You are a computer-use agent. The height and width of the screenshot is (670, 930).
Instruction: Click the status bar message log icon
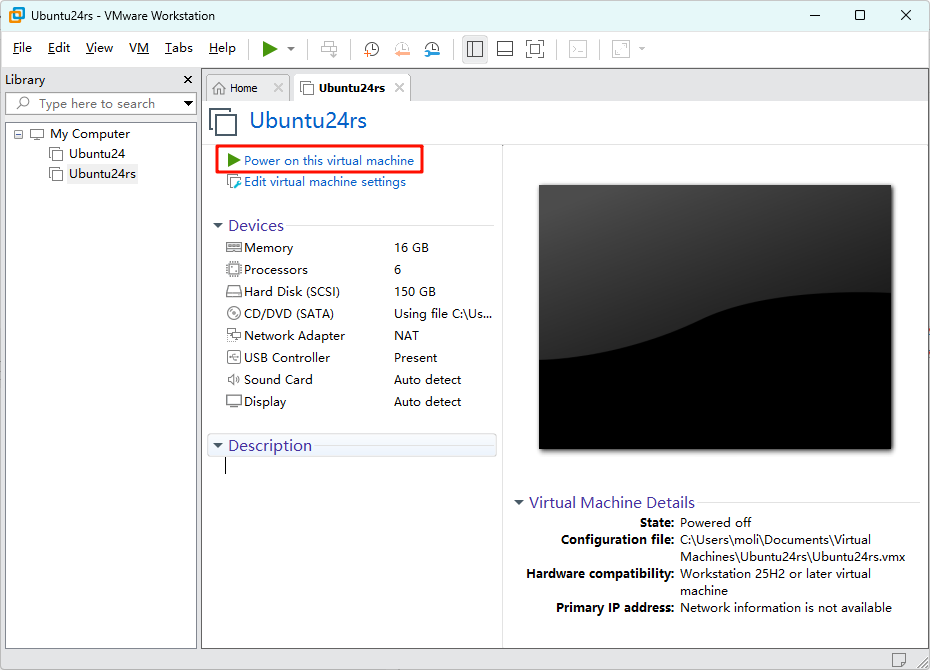coord(899,659)
